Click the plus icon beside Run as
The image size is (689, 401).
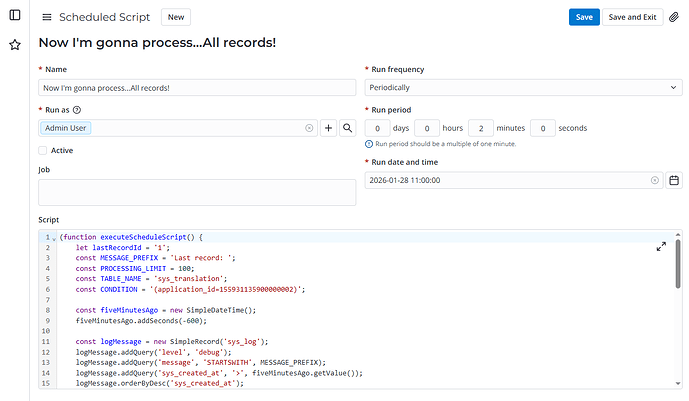tap(328, 128)
